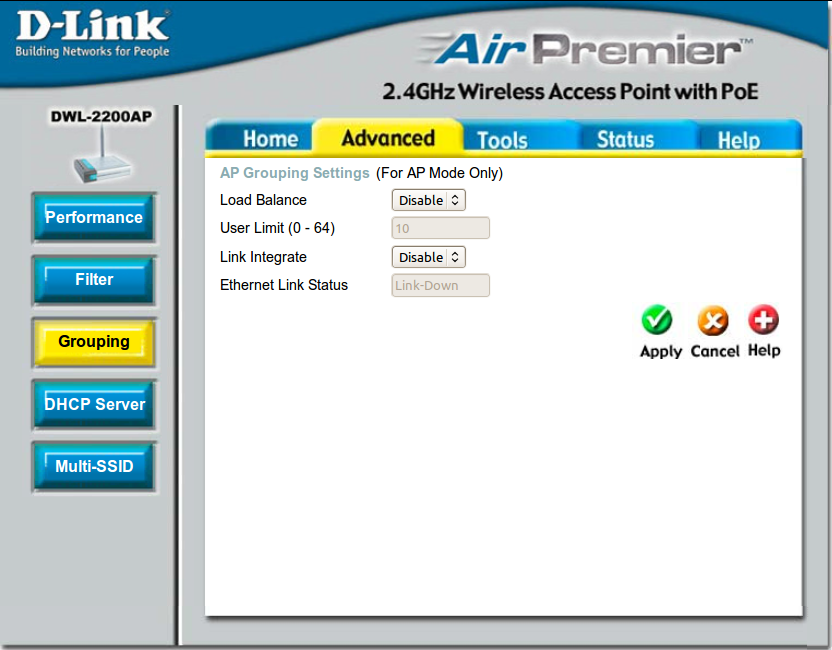This screenshot has height=650, width=832.
Task: Click the User Limit input field
Action: (x=440, y=228)
